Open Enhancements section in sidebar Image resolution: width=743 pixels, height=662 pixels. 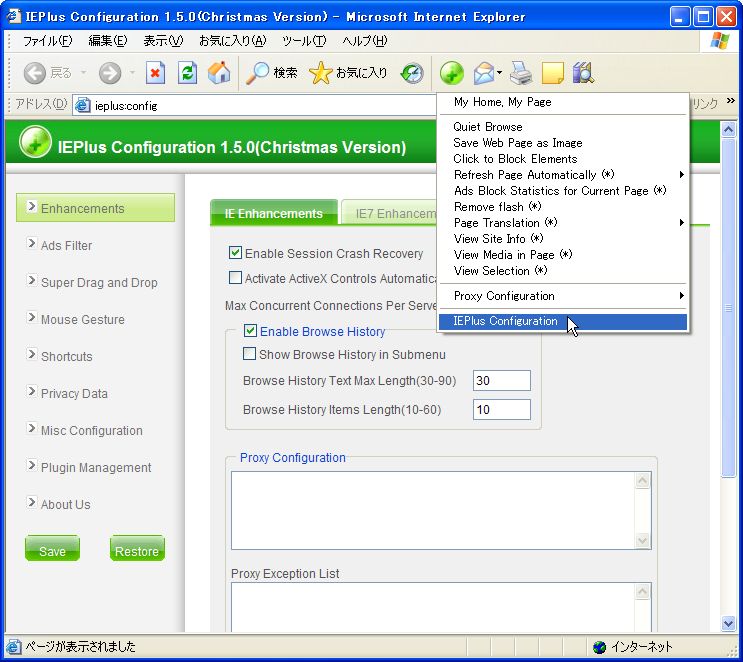pyautogui.click(x=95, y=208)
